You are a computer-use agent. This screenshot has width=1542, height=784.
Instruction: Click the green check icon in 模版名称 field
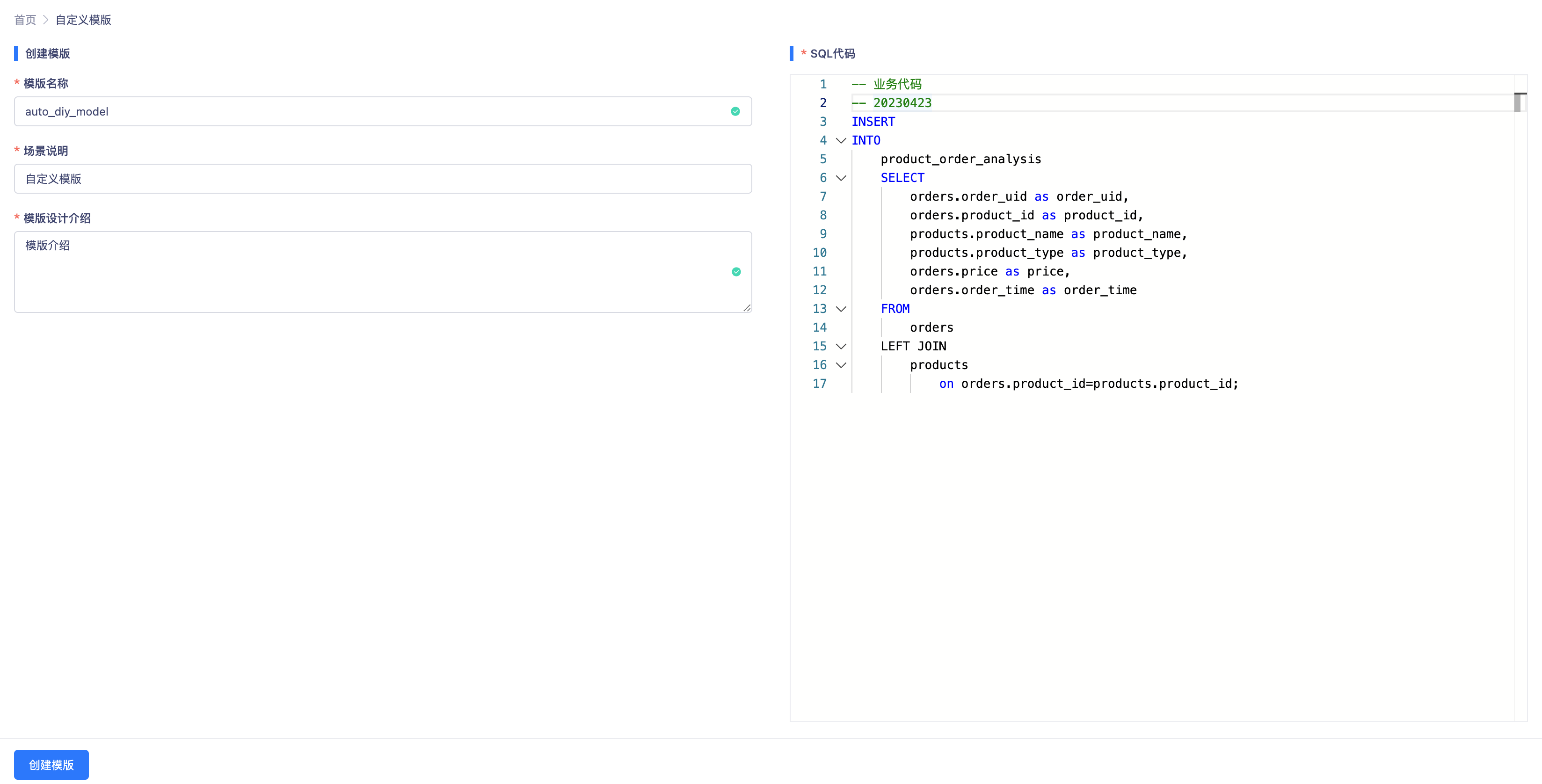pyautogui.click(x=735, y=111)
